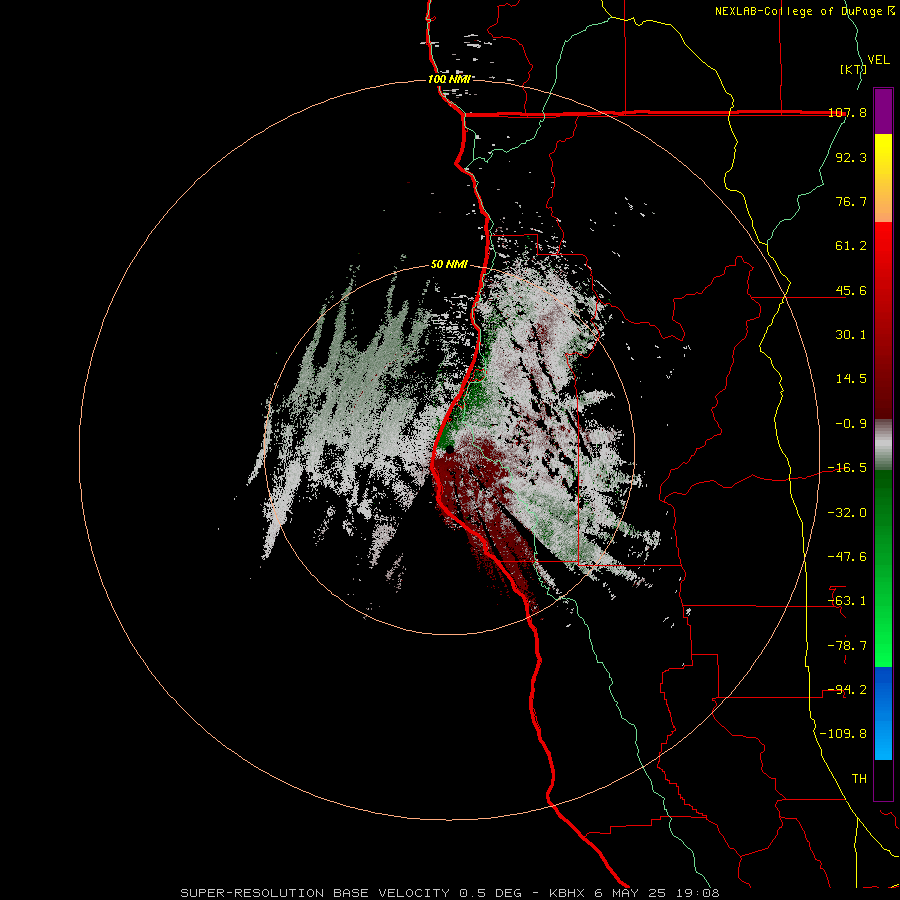Pick the purple band on velocity scale
This screenshot has height=900, width=900.
[x=883, y=111]
